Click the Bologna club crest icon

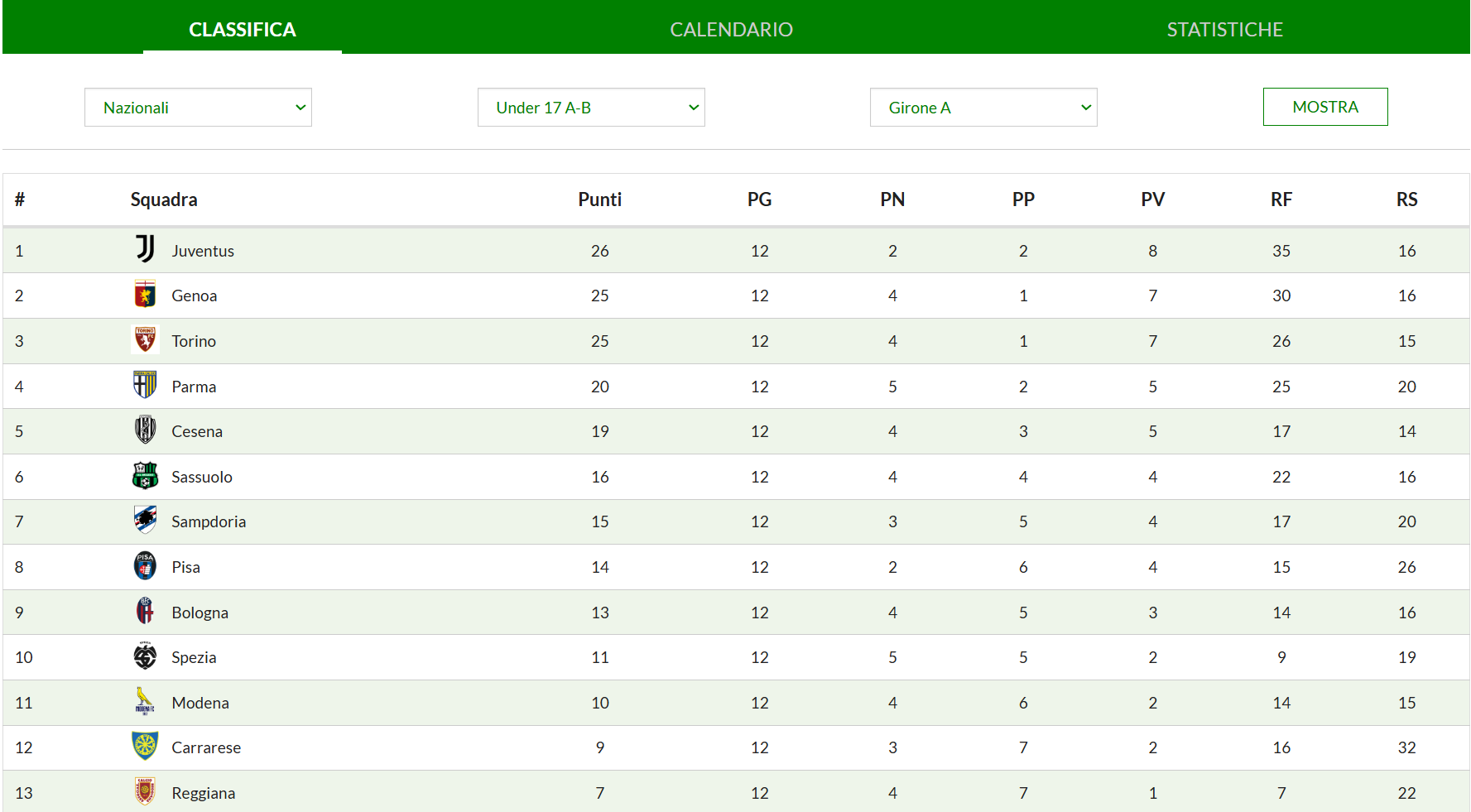pyautogui.click(x=145, y=612)
